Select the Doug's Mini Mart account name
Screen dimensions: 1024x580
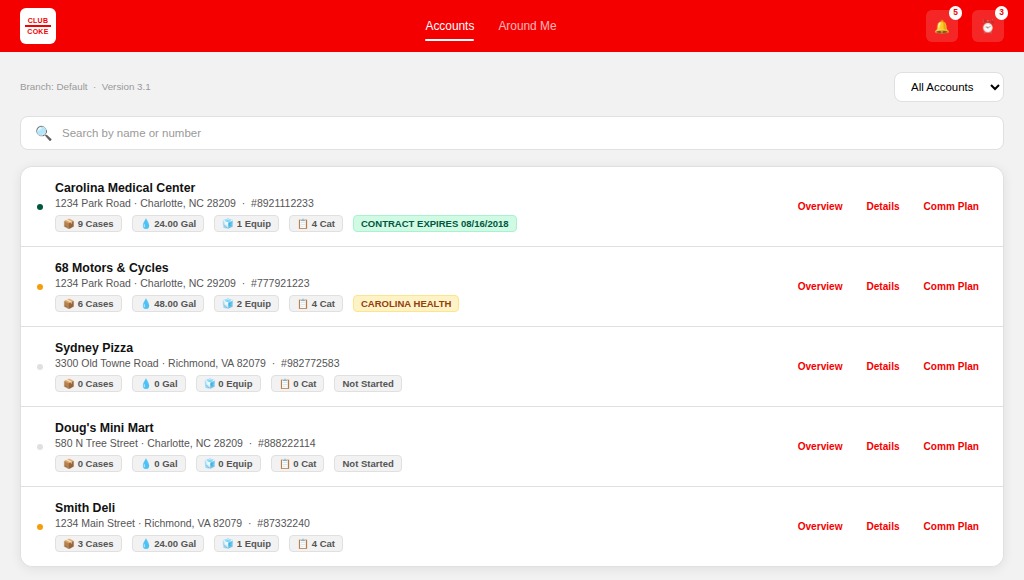tap(104, 428)
